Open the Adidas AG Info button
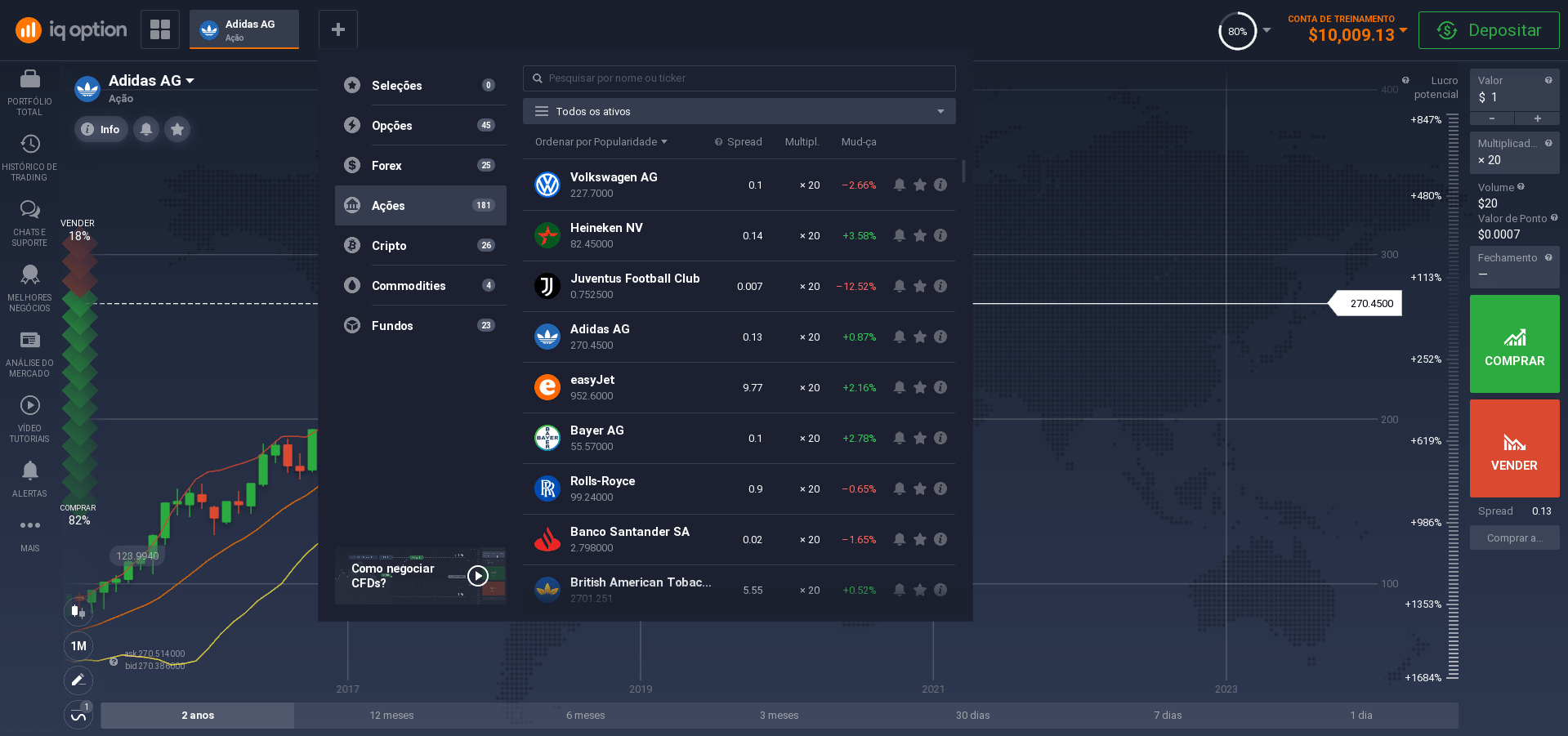Screen dimensions: 1568x736 101,129
